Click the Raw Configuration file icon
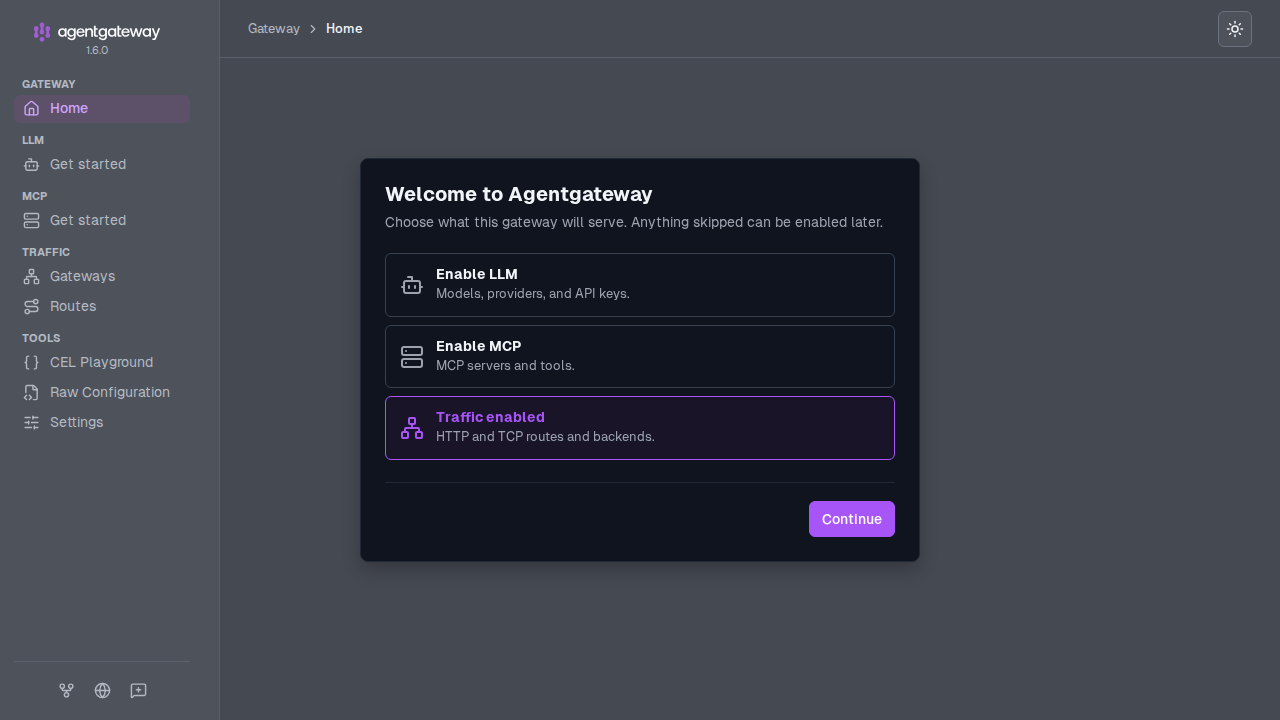Viewport: 1280px width, 720px height. (31, 392)
